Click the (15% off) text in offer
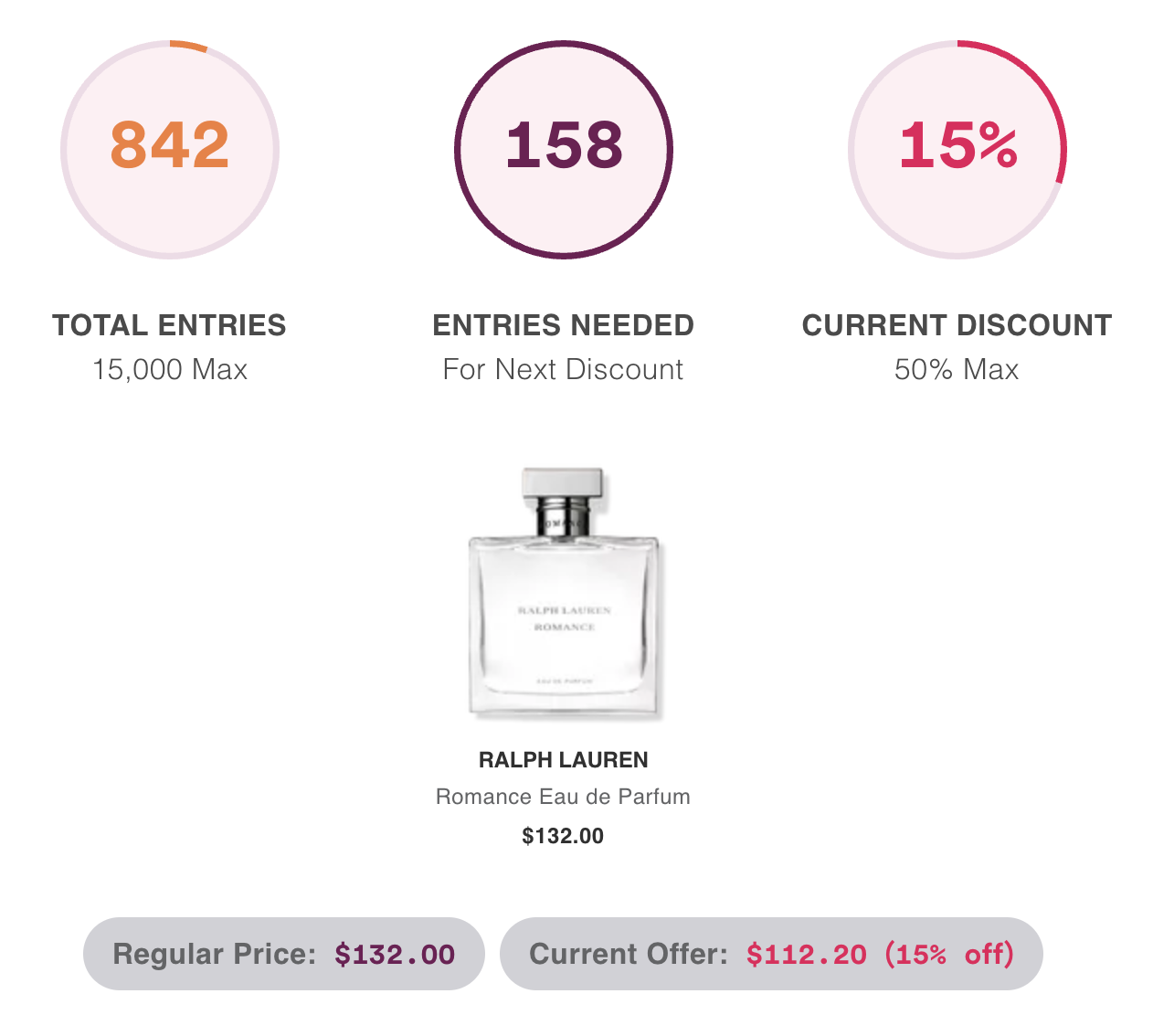 coord(949,954)
